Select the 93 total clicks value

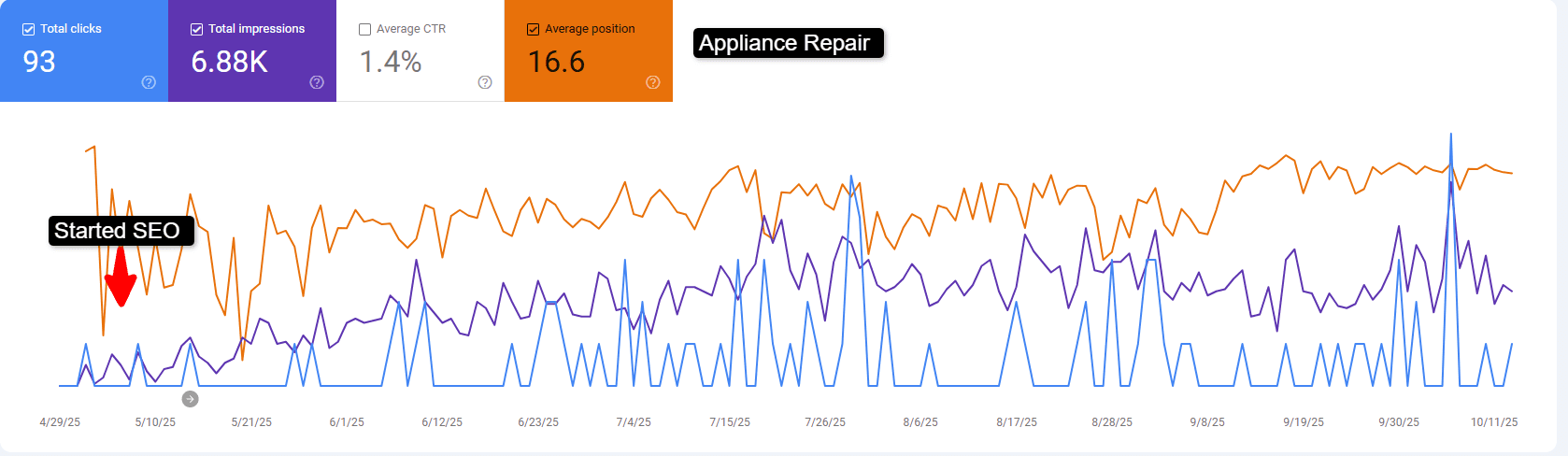39,62
